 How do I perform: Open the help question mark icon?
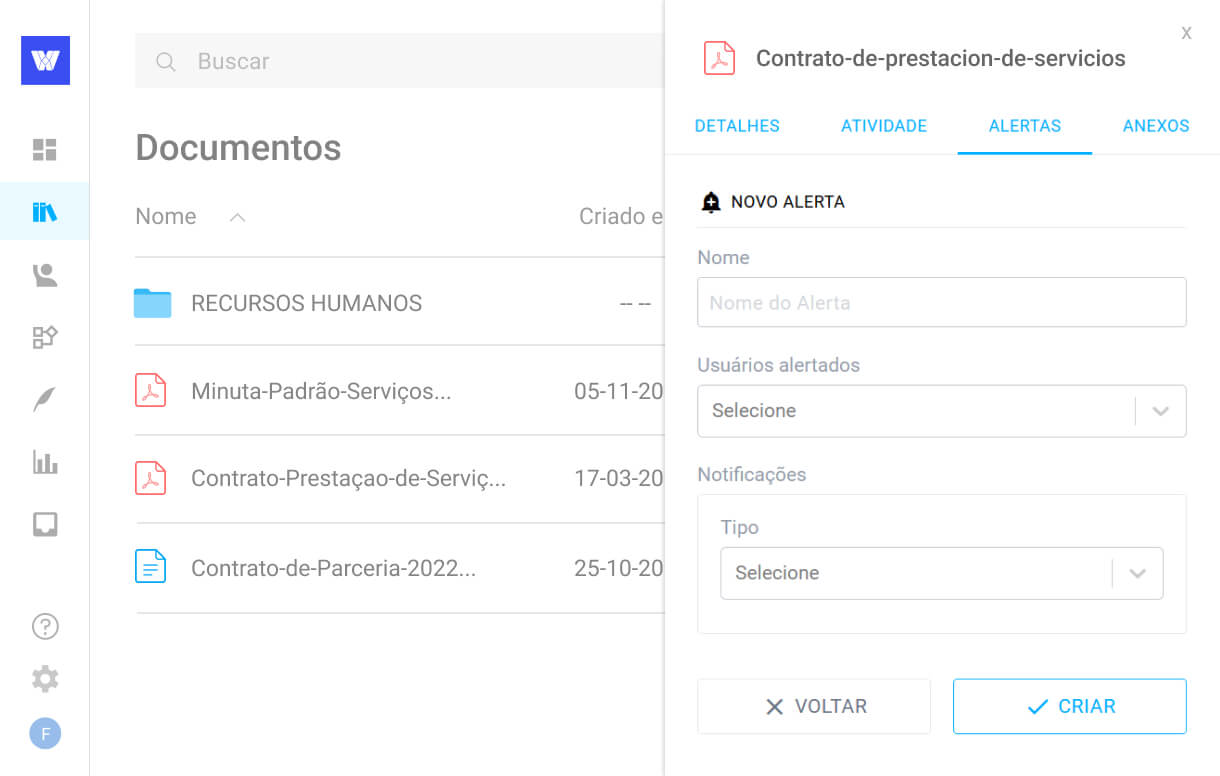[x=44, y=626]
